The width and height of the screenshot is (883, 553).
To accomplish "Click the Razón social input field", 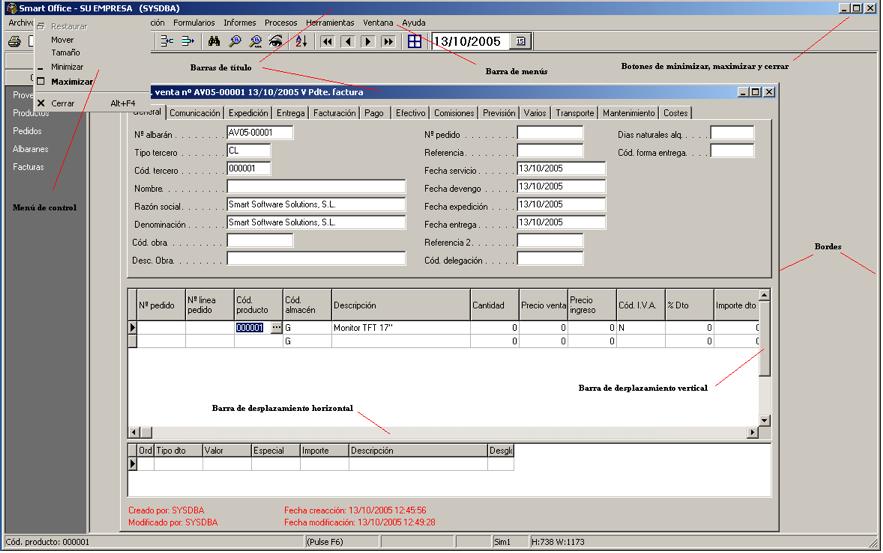I will [316, 205].
